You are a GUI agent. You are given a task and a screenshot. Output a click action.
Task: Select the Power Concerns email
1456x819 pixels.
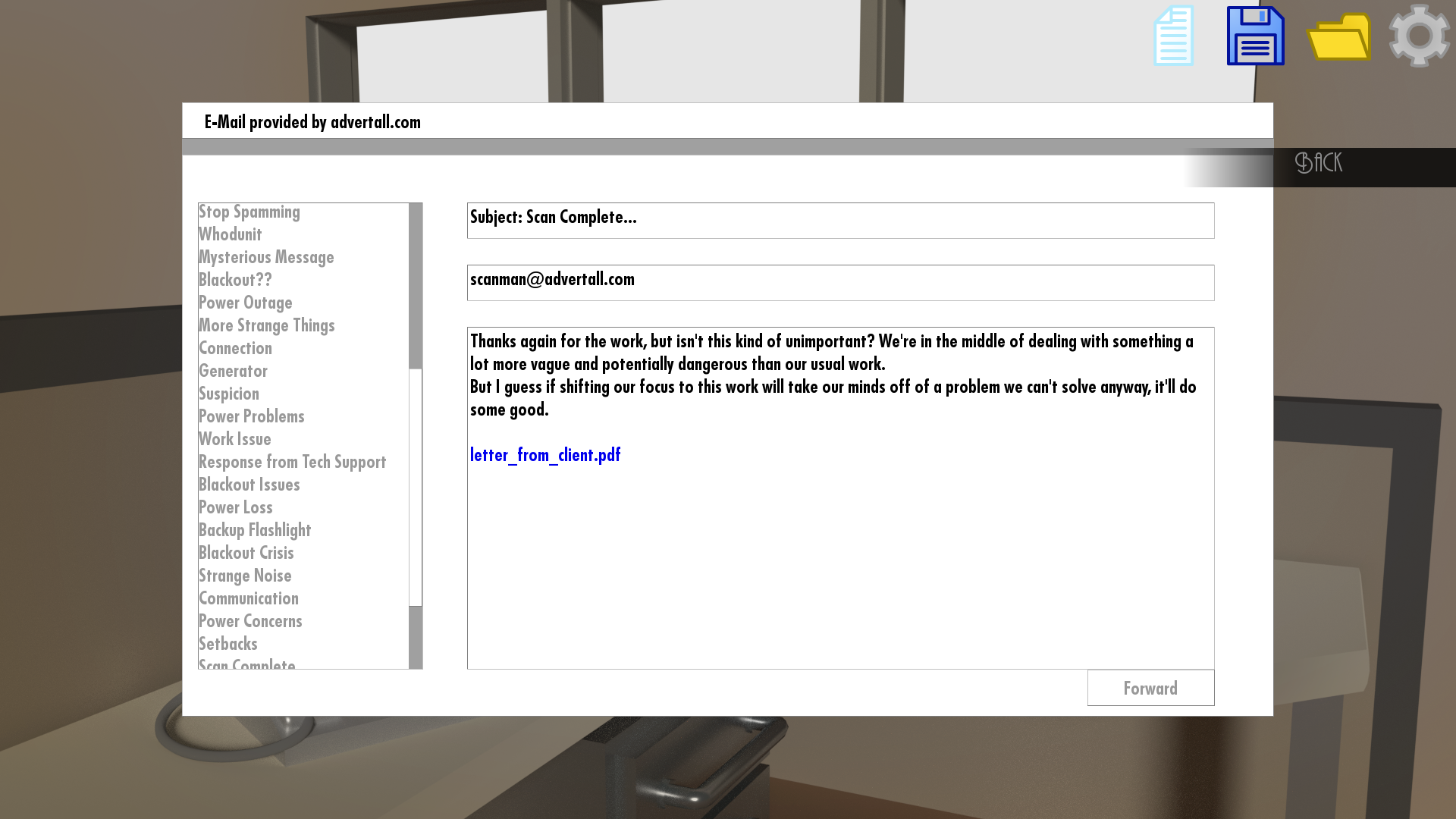pyautogui.click(x=250, y=622)
